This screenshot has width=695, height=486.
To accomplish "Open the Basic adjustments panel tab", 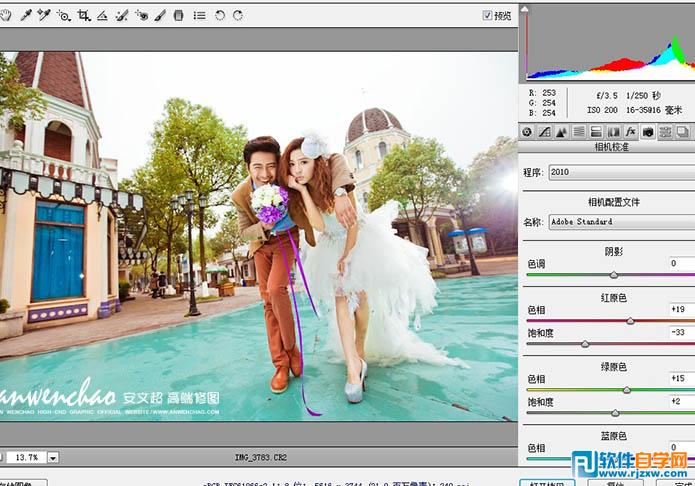I will (528, 132).
